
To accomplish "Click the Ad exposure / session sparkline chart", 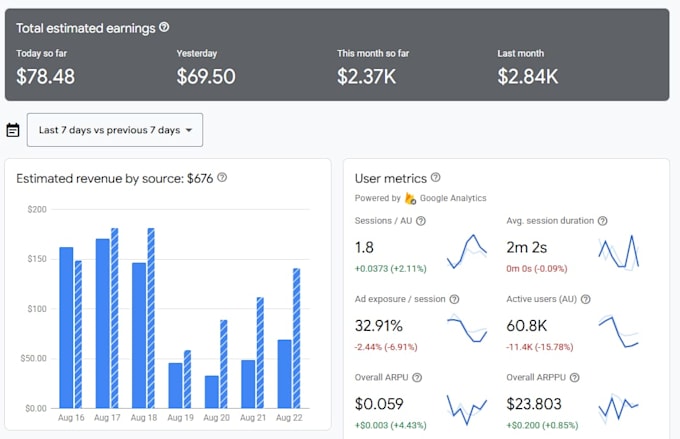I will click(467, 328).
